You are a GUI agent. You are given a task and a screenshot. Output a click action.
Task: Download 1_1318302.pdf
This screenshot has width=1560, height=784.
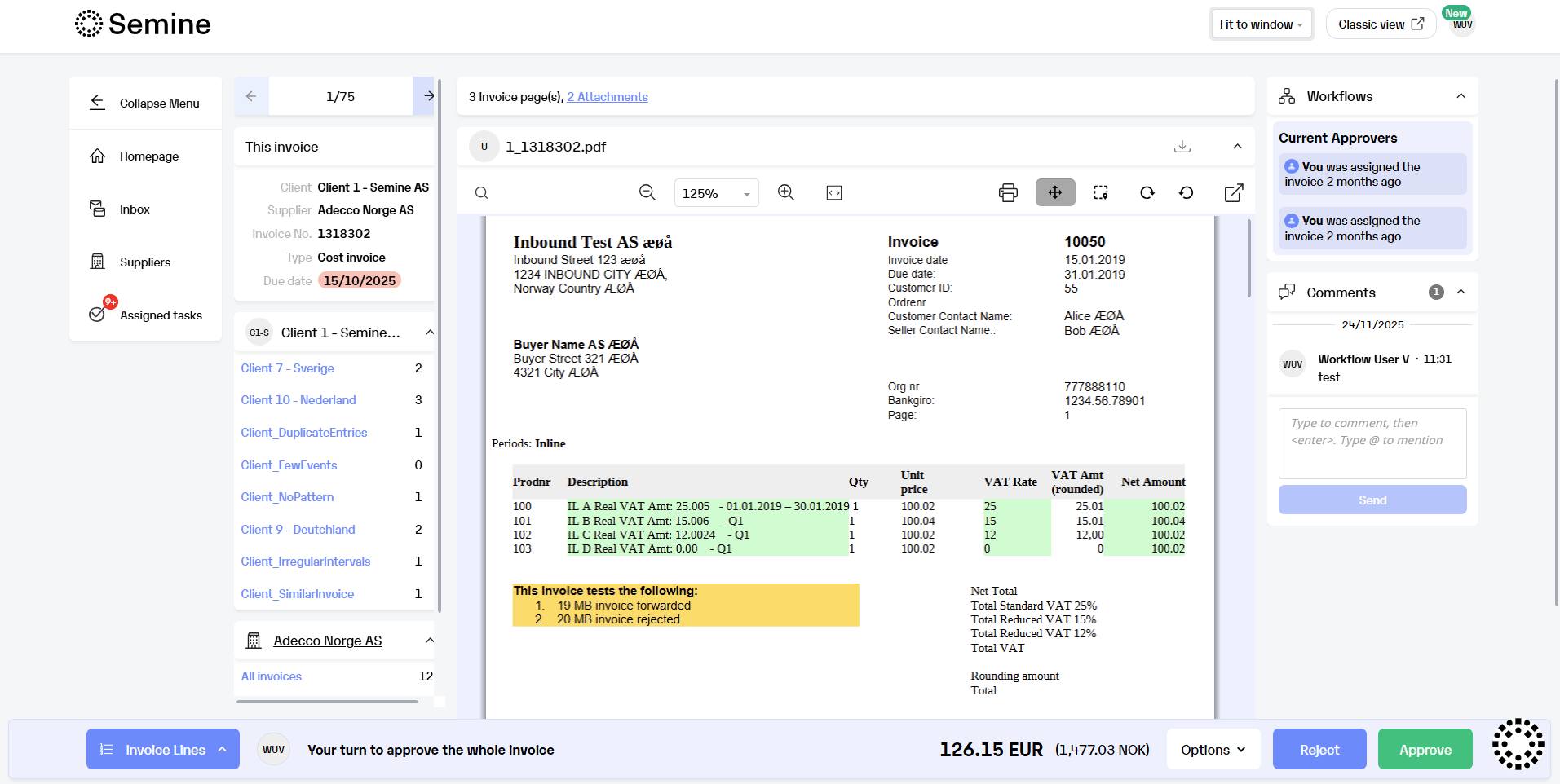pos(1182,147)
